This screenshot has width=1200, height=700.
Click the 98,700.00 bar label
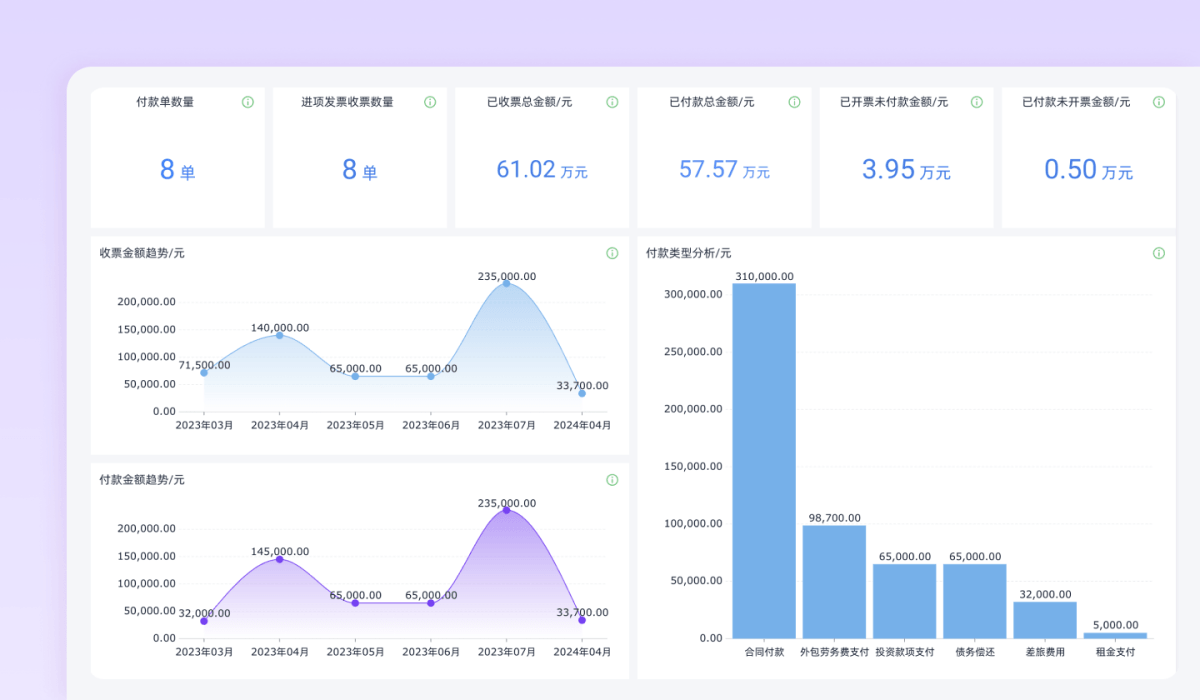(x=834, y=518)
